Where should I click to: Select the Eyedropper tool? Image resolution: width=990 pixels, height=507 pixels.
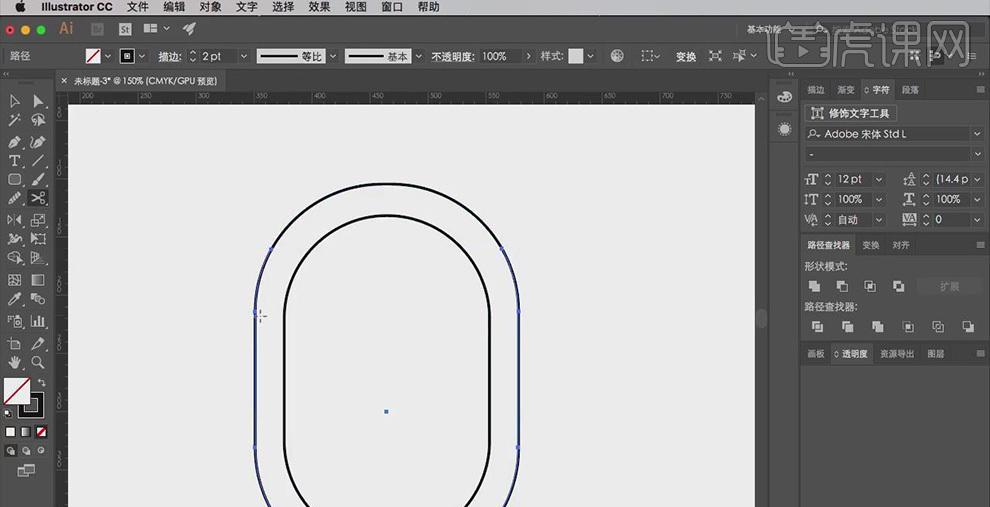pos(15,299)
